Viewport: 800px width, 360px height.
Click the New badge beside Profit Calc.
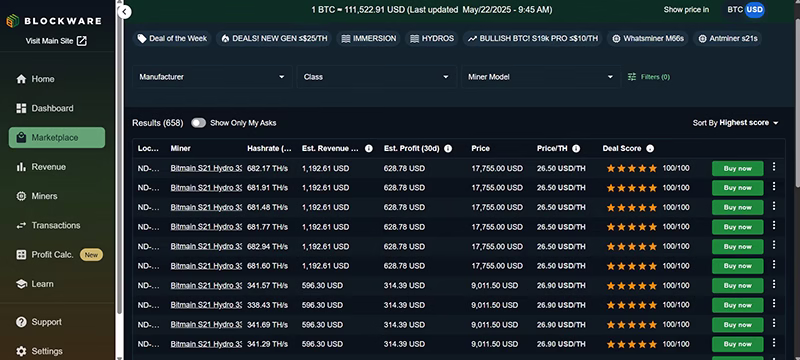91,254
